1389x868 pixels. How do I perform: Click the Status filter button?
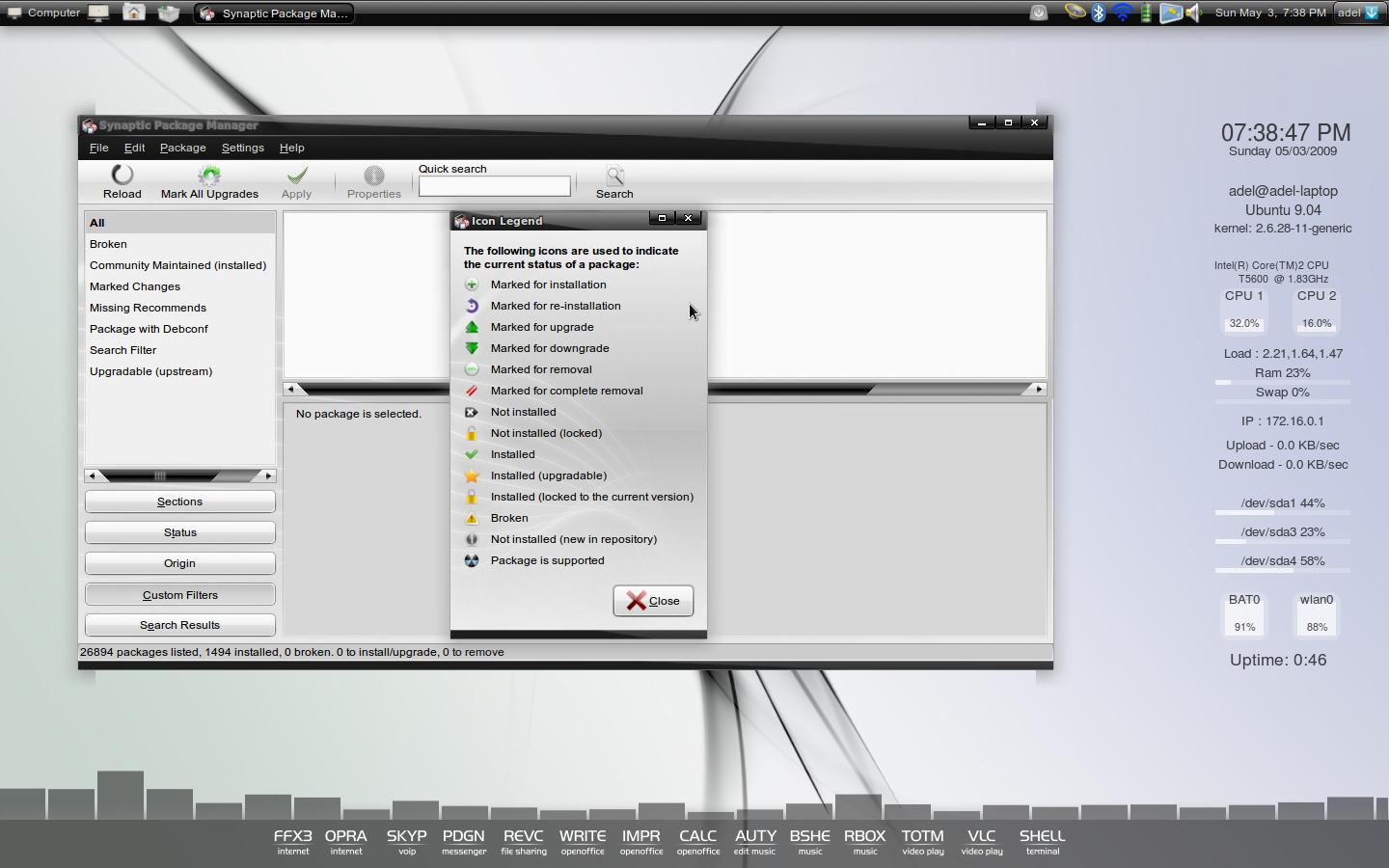[179, 532]
